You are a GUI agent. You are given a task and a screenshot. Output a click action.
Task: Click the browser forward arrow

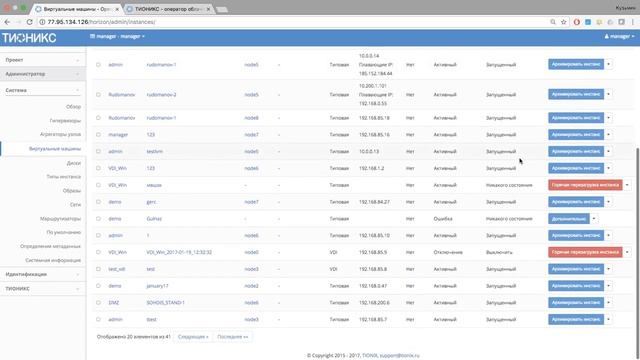18,22
